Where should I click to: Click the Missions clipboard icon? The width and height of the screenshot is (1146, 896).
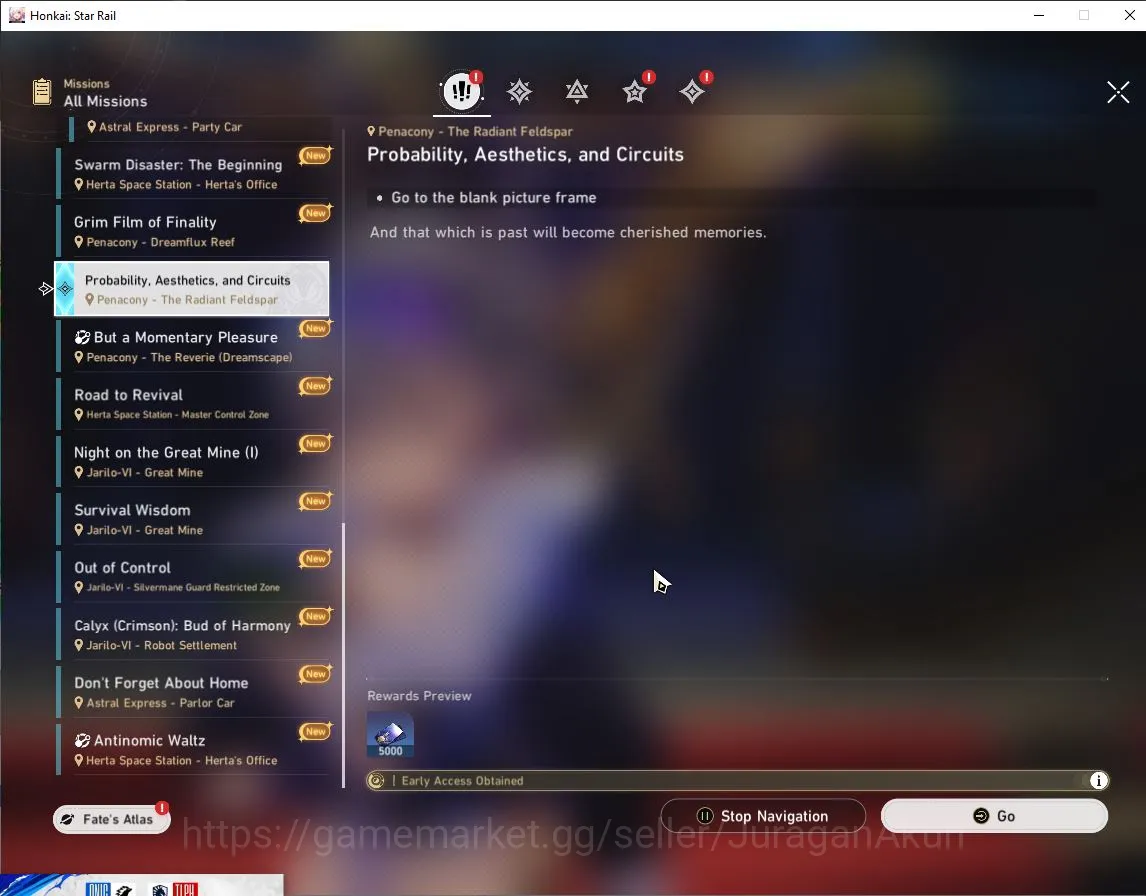(x=42, y=92)
